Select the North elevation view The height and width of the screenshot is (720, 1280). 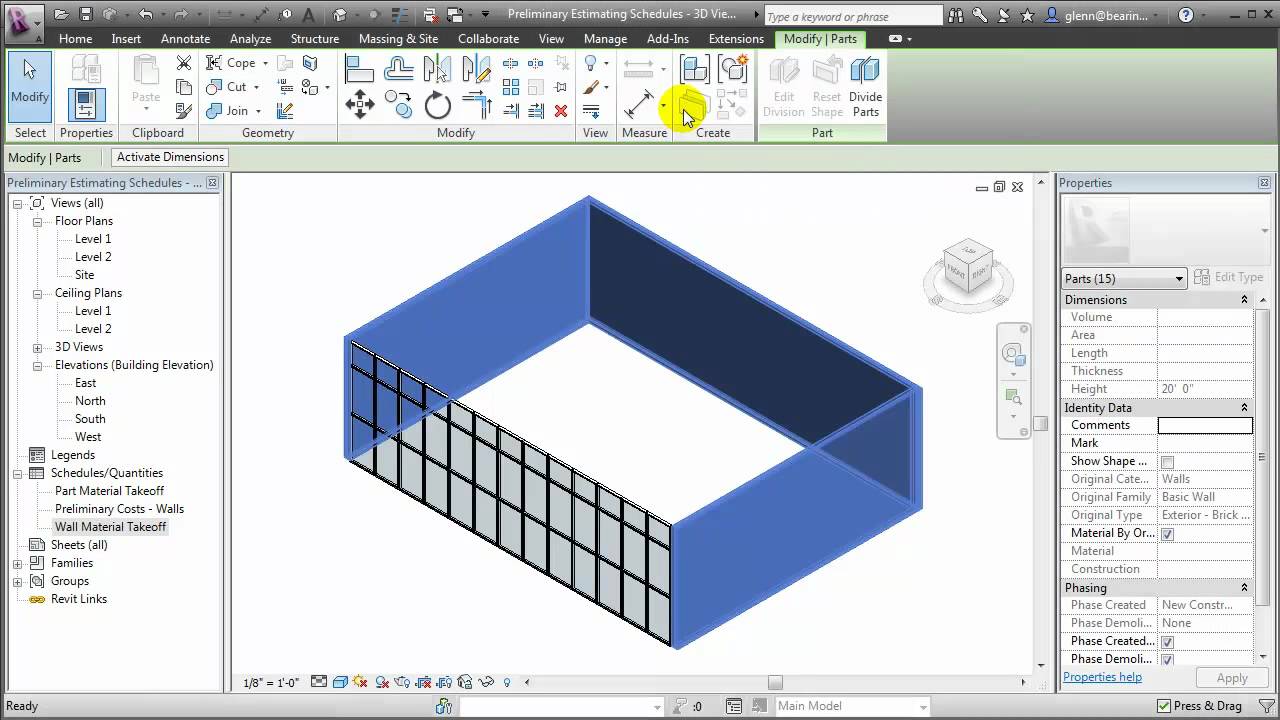click(x=90, y=401)
